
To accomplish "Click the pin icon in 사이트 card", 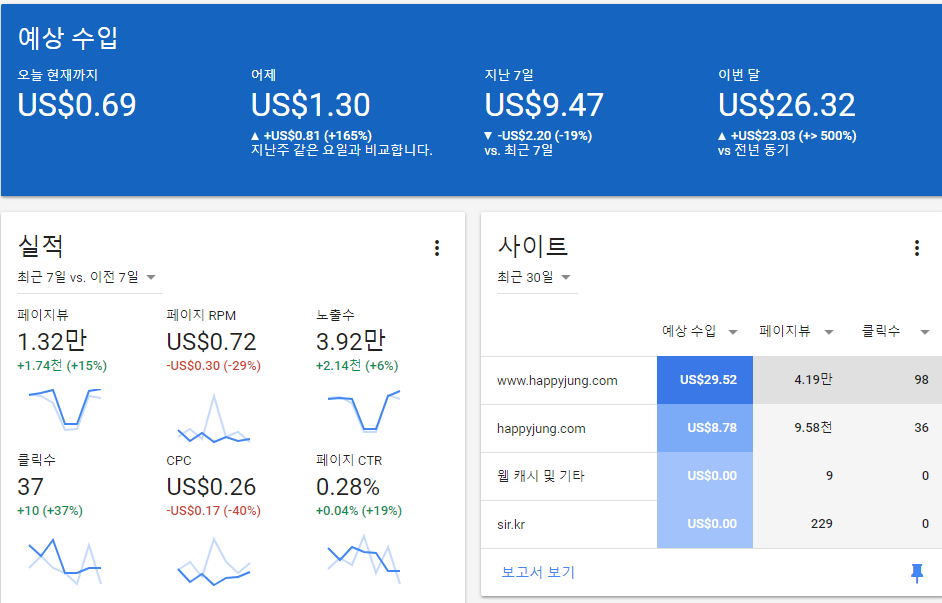I will [916, 572].
